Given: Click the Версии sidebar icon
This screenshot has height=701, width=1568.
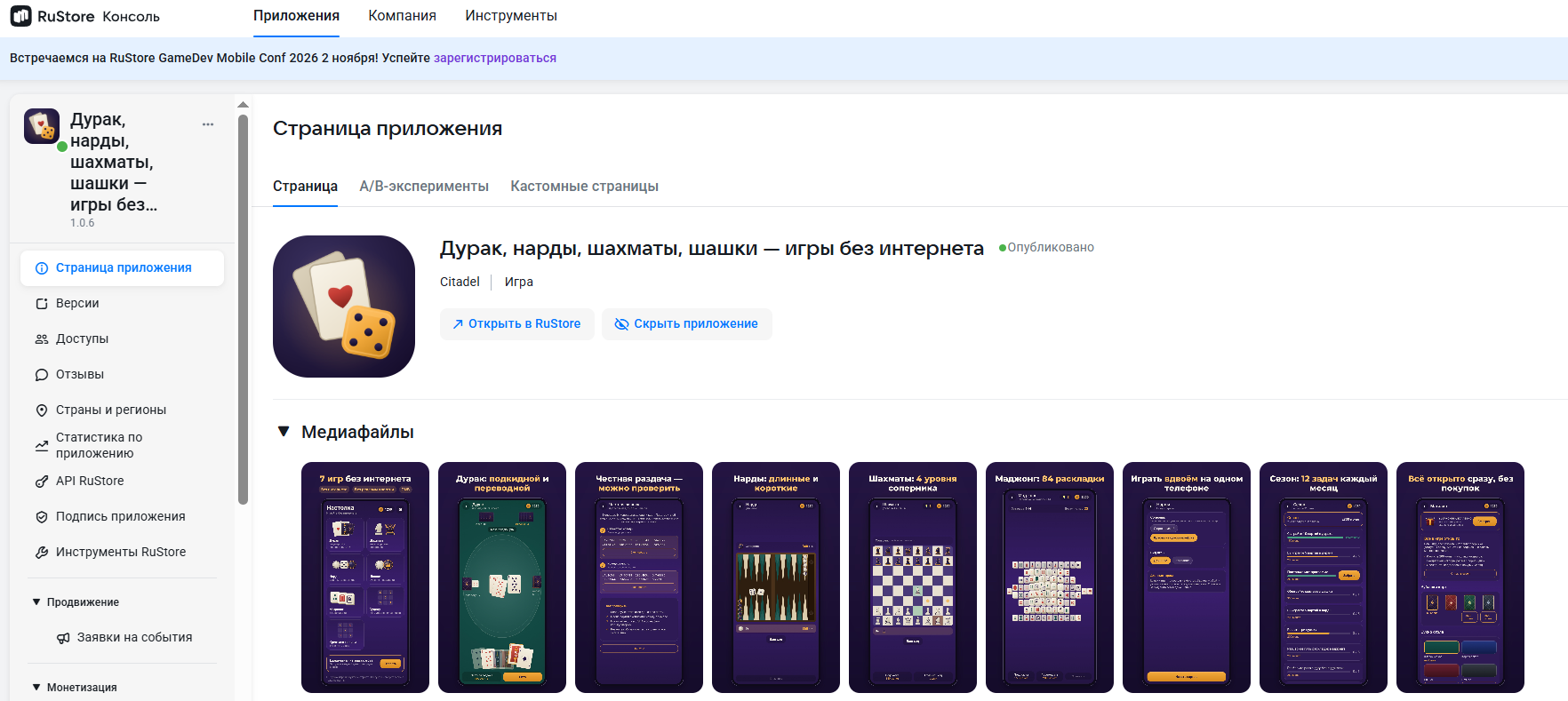Looking at the screenshot, I should pos(42,304).
